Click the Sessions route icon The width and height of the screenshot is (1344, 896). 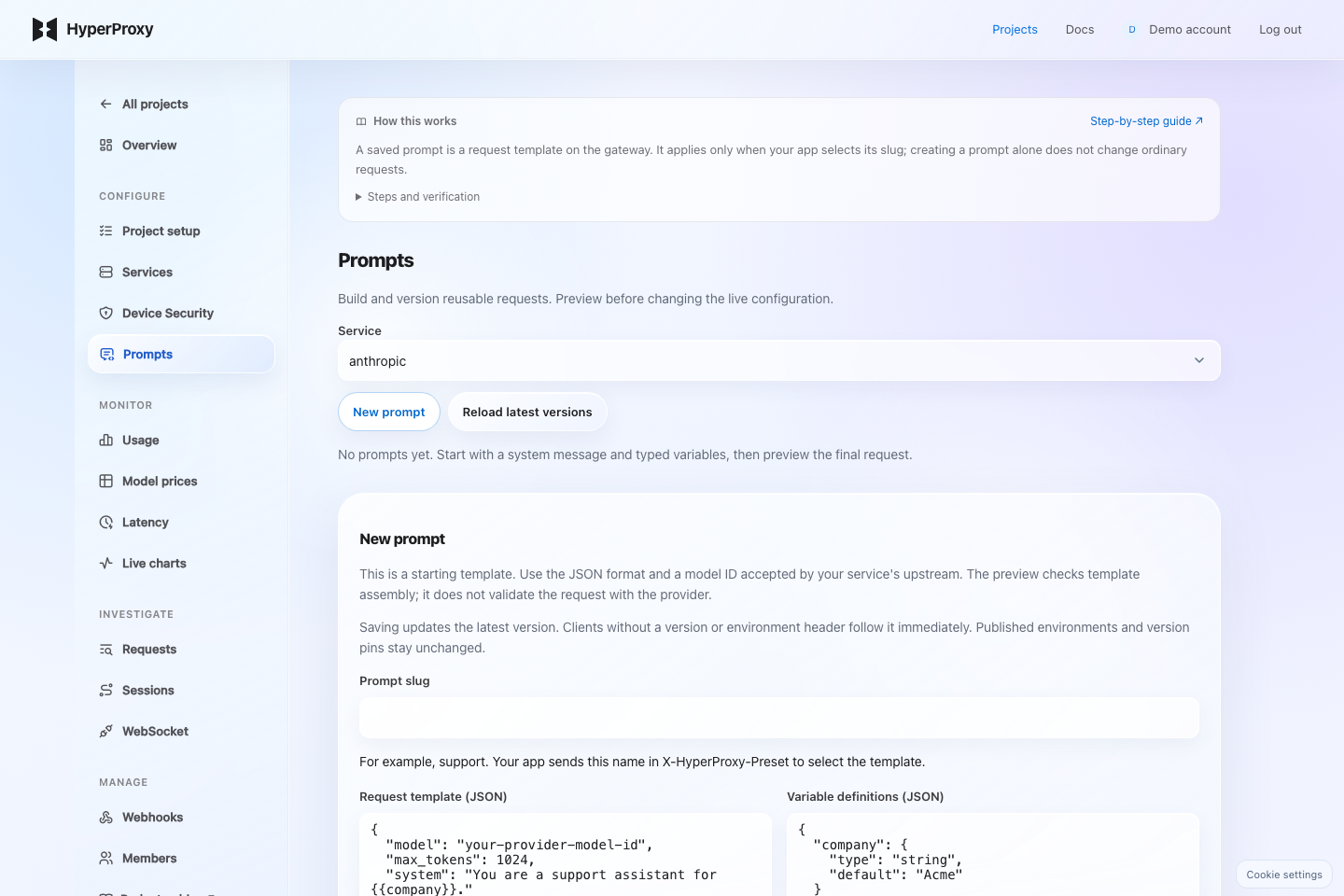(x=105, y=690)
